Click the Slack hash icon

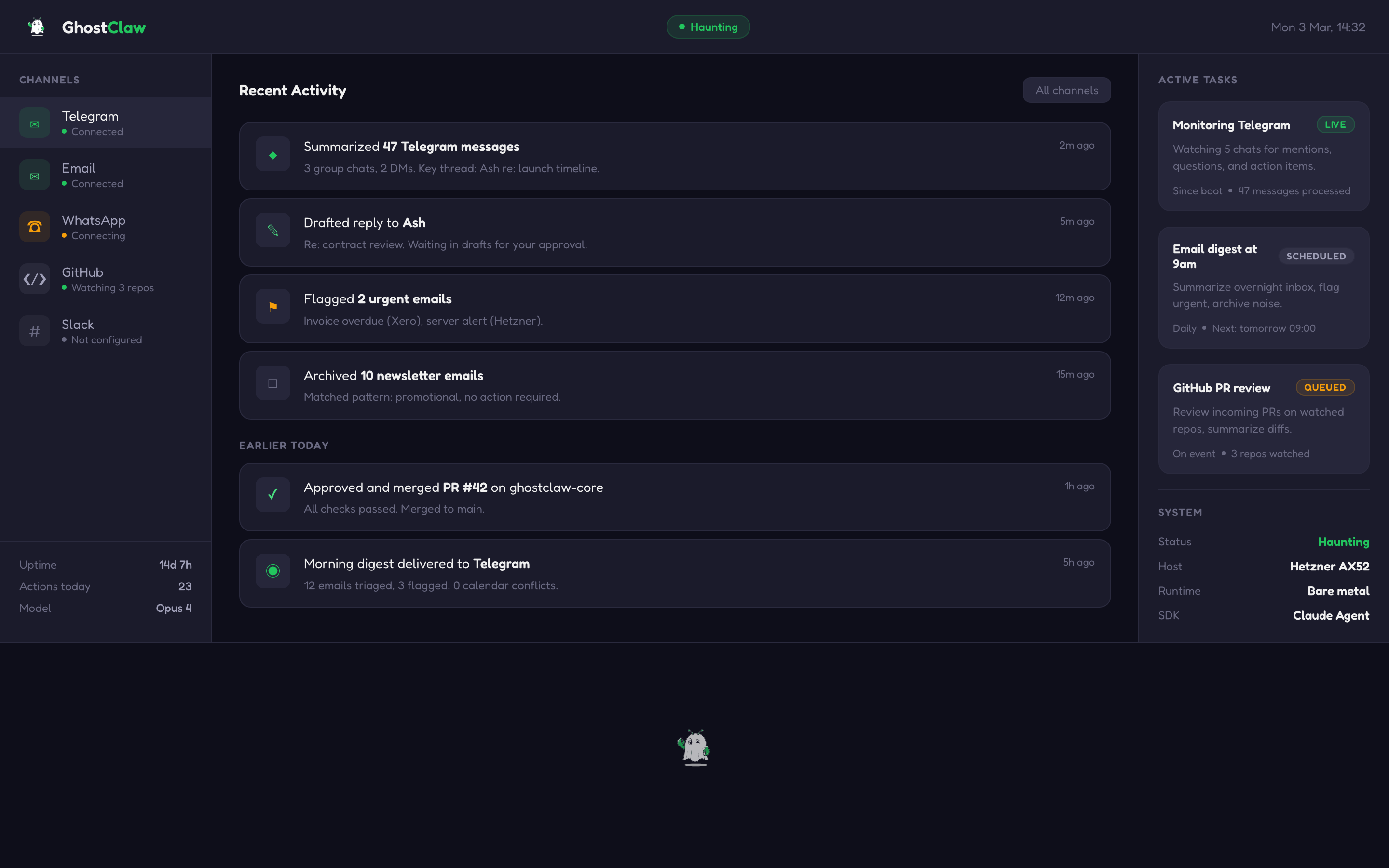click(x=34, y=331)
